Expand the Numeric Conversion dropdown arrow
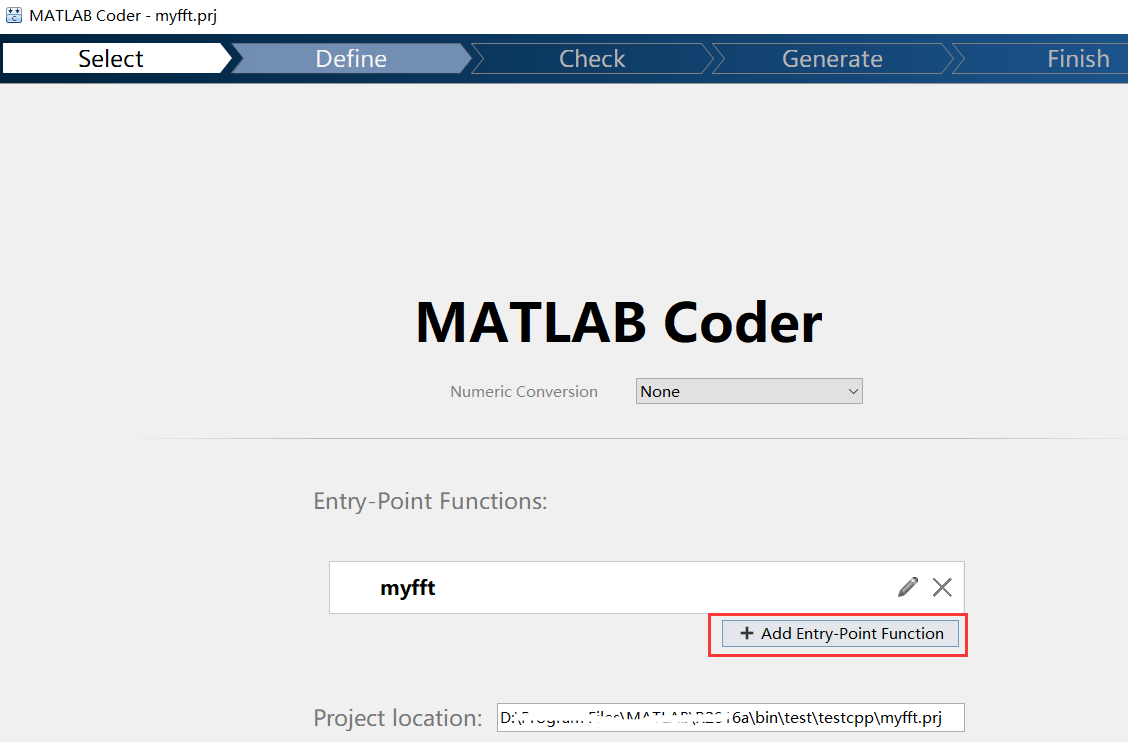 click(853, 391)
